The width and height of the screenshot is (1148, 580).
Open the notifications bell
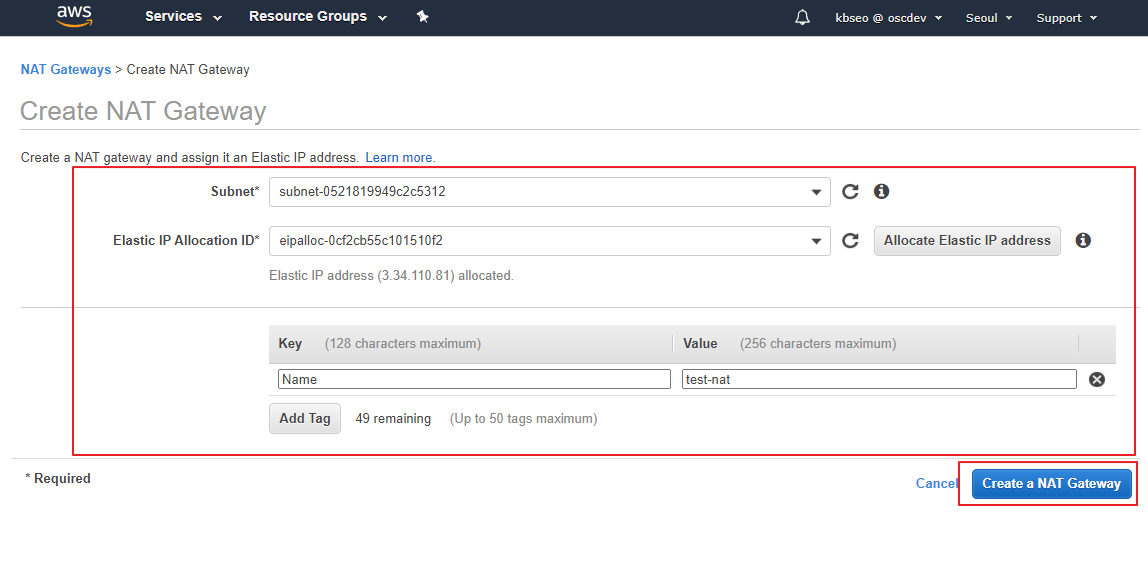(802, 18)
